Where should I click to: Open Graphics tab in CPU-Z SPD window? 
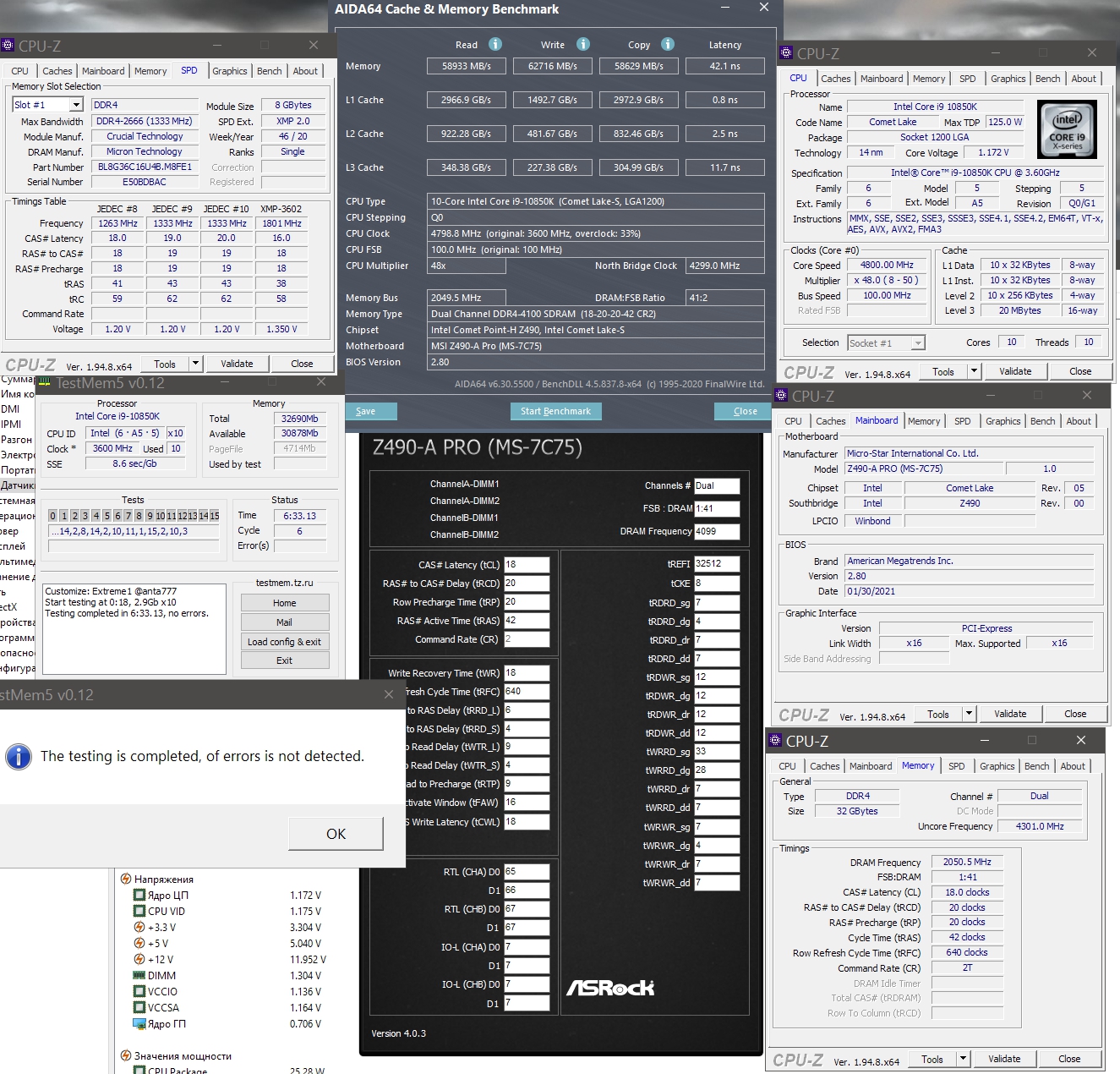coord(230,71)
